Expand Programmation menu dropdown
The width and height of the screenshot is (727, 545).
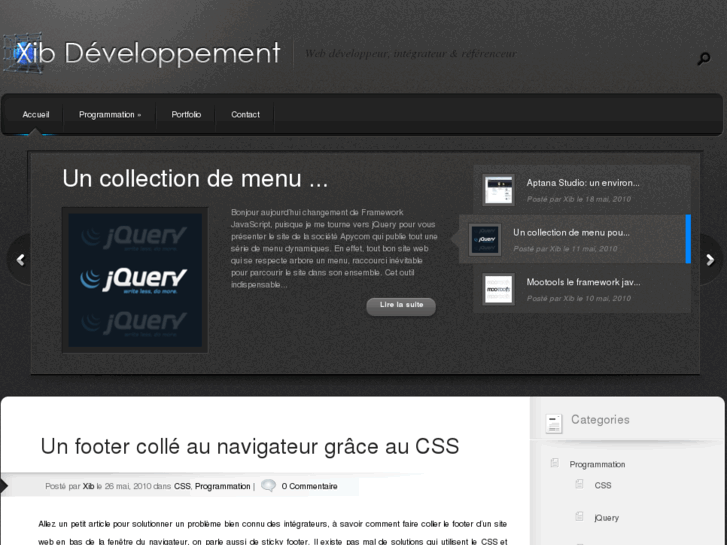pyautogui.click(x=110, y=115)
